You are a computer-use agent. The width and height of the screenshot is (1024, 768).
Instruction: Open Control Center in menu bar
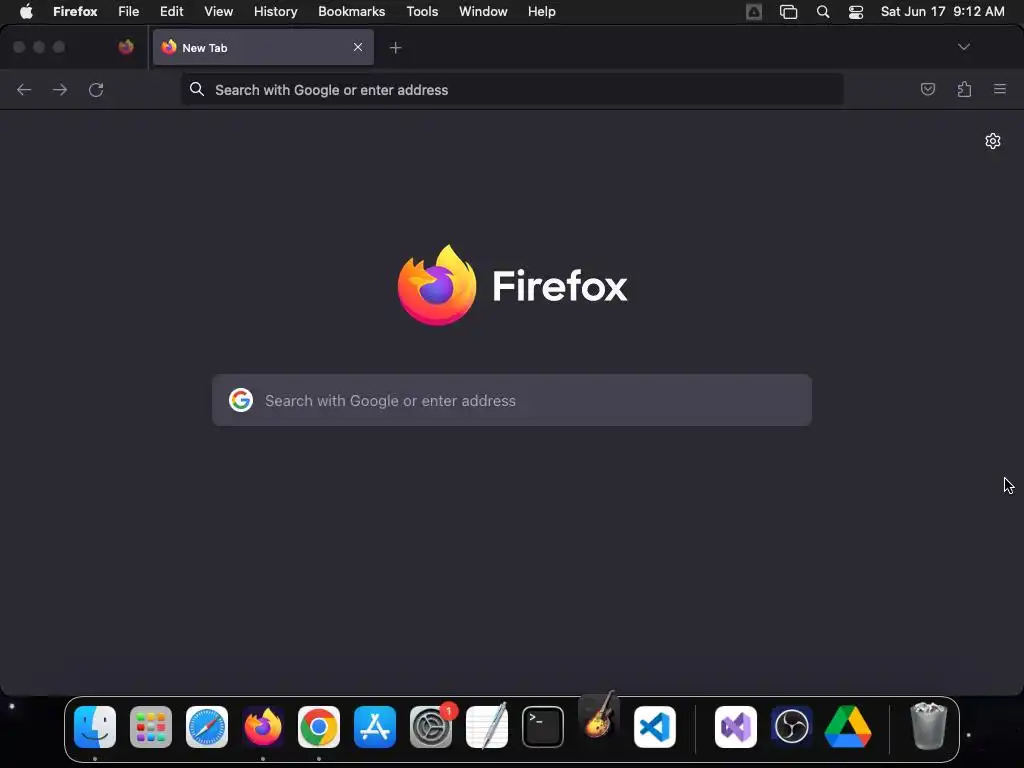(x=856, y=12)
